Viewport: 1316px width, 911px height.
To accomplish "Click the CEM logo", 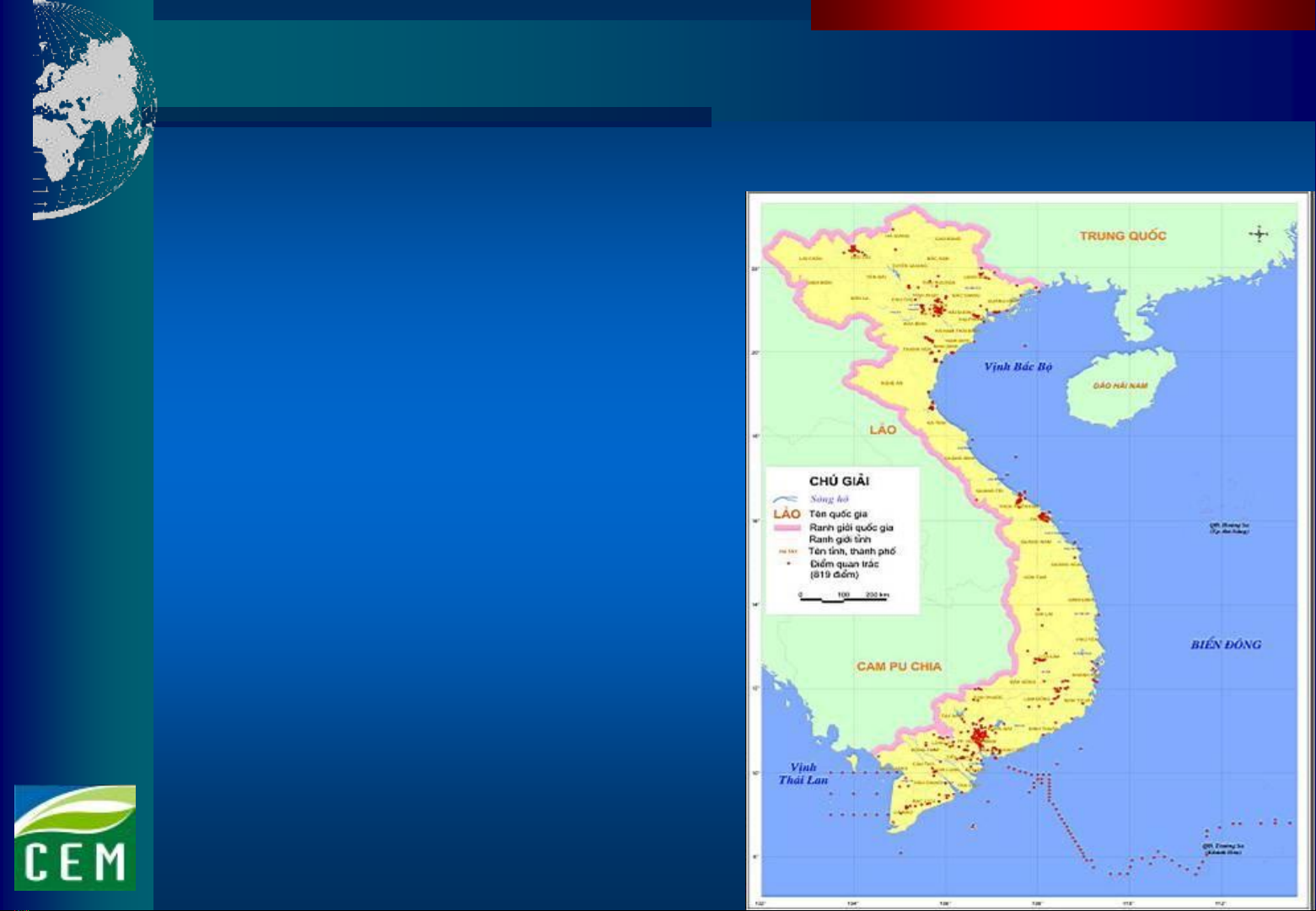I will pyautogui.click(x=75, y=838).
